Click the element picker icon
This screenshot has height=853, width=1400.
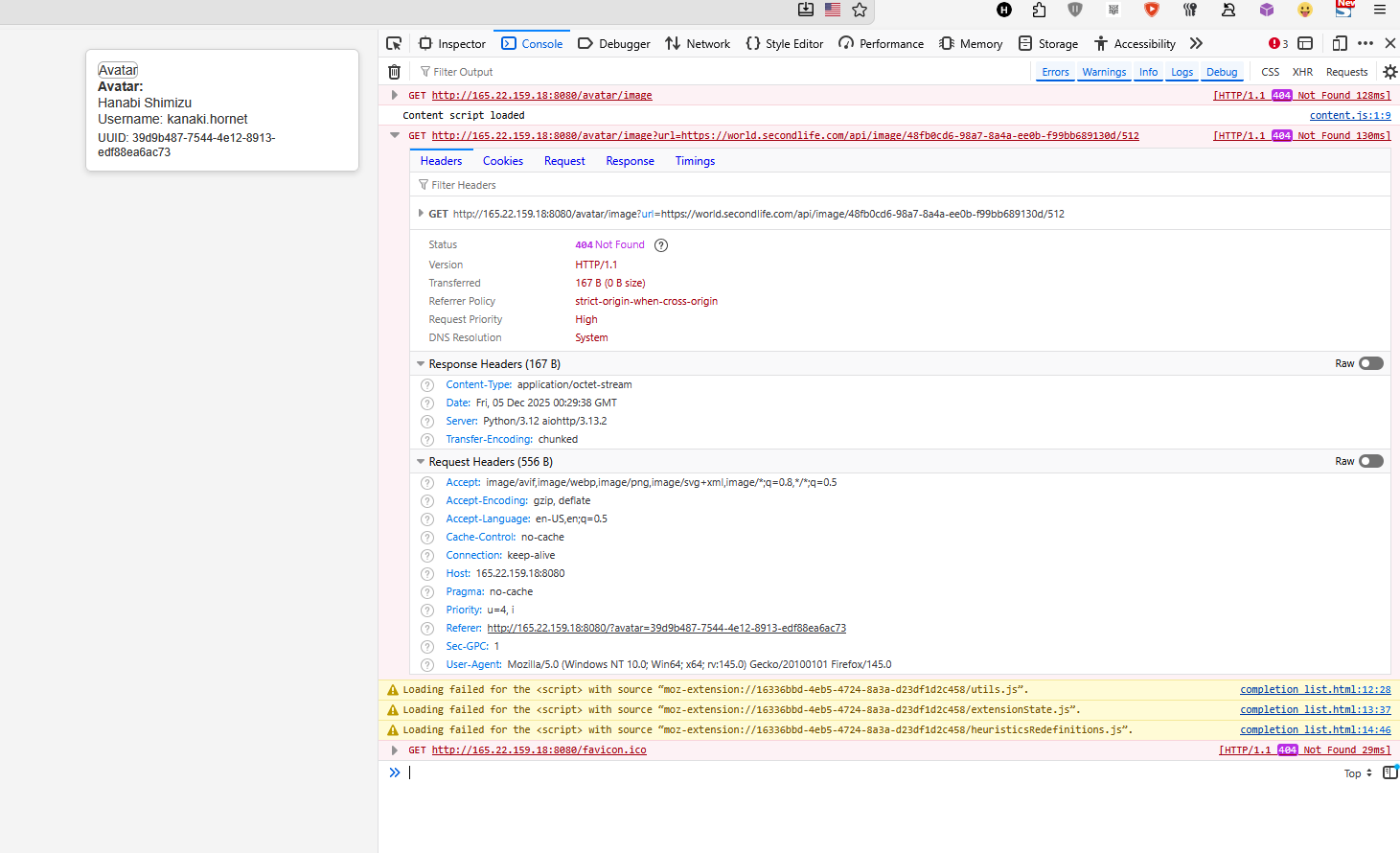pyautogui.click(x=394, y=43)
